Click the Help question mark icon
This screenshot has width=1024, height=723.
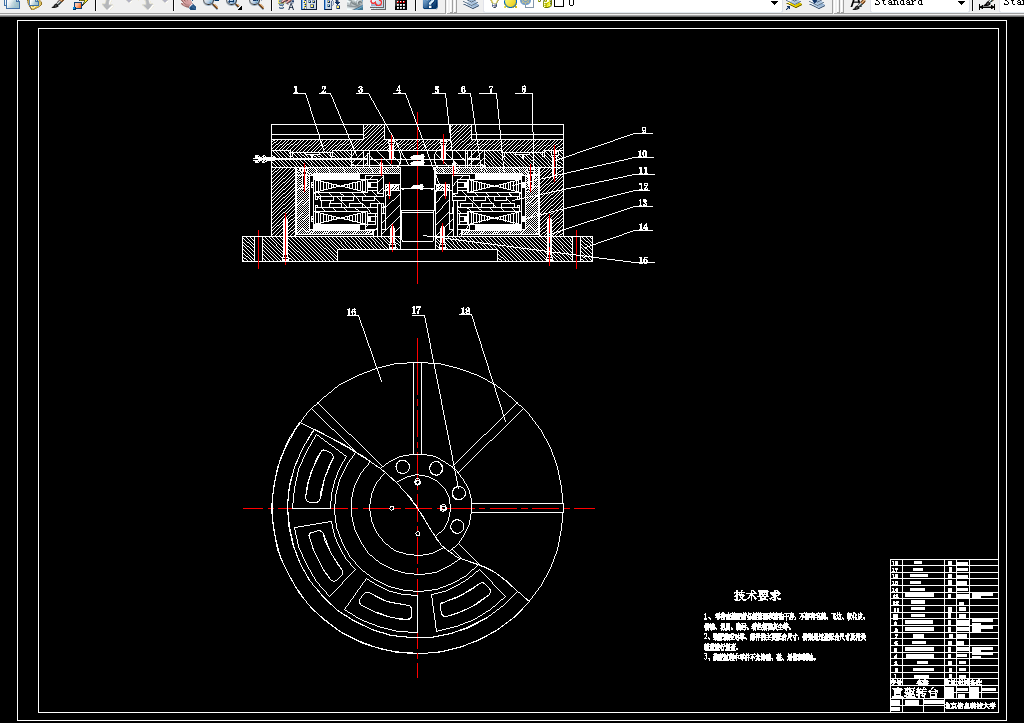[x=429, y=4]
